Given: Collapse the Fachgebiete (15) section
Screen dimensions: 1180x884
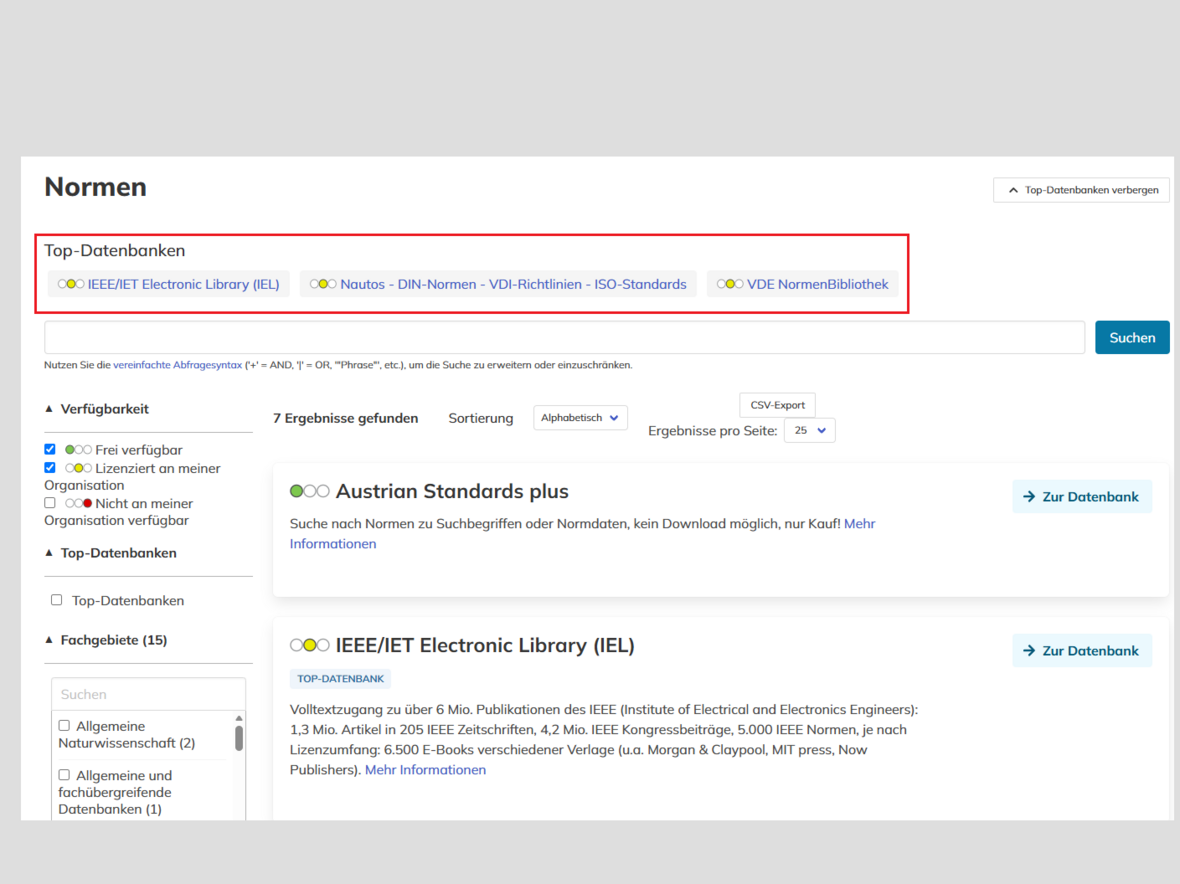Looking at the screenshot, I should [106, 640].
